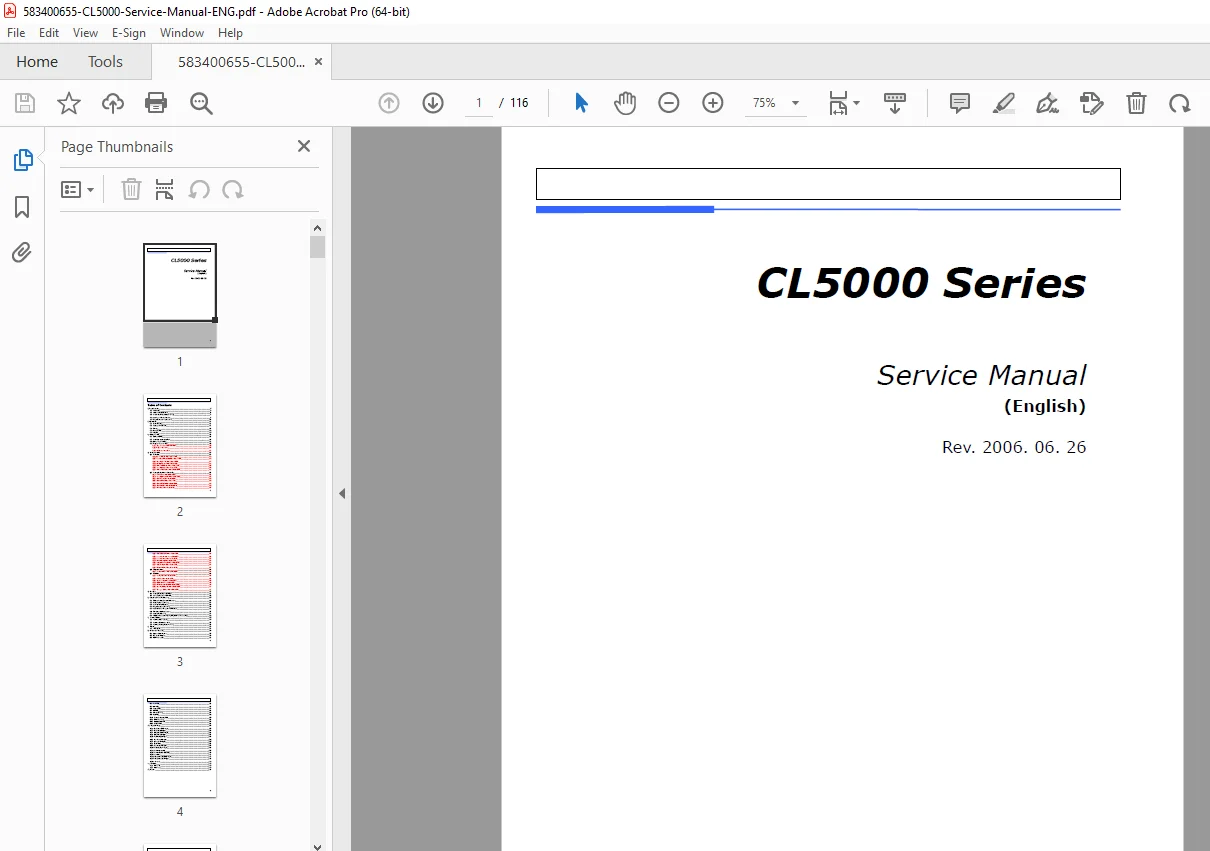The height and width of the screenshot is (851, 1210).
Task: Click the Save file icon
Action: (x=25, y=103)
